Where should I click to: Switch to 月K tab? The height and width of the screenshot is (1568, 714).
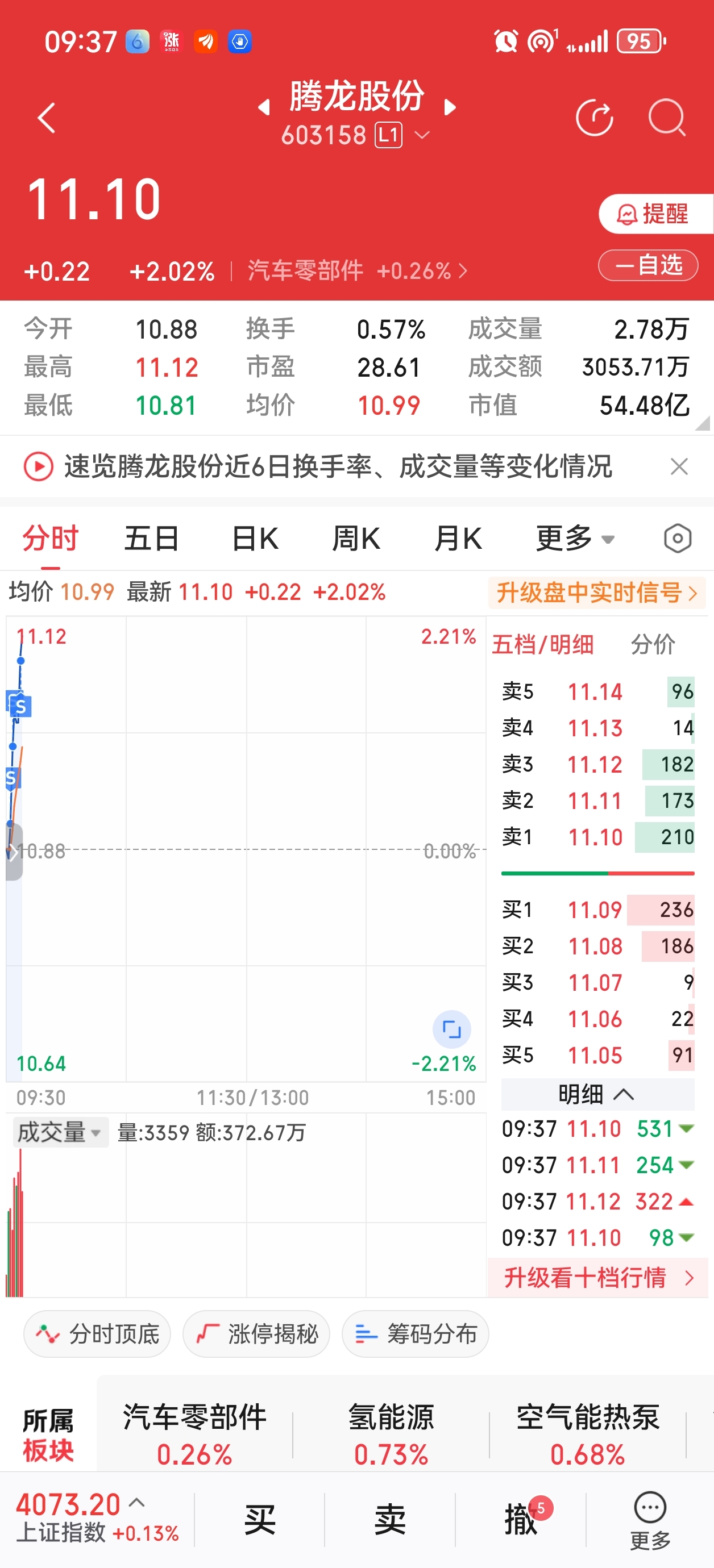point(458,539)
